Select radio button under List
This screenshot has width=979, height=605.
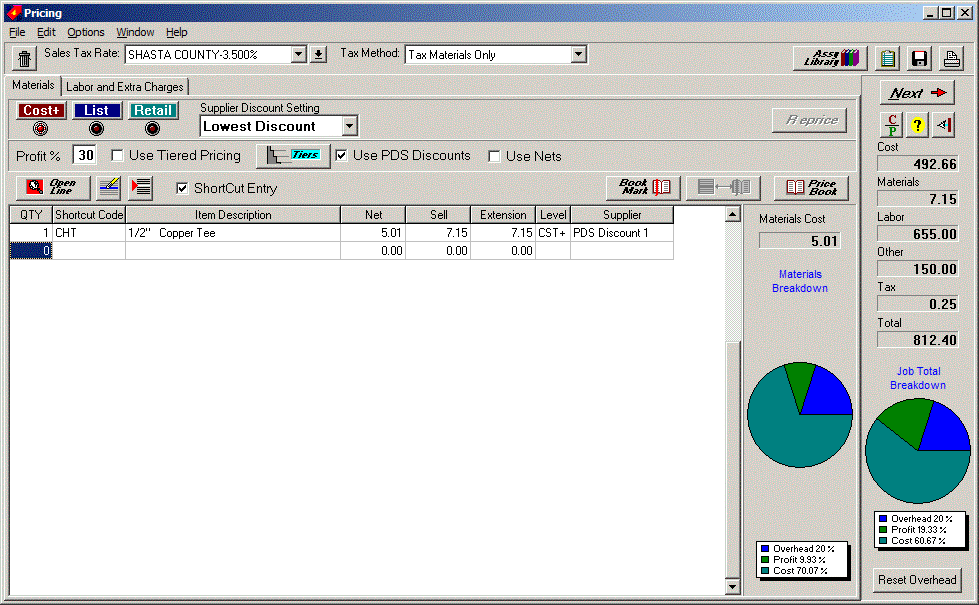point(96,129)
